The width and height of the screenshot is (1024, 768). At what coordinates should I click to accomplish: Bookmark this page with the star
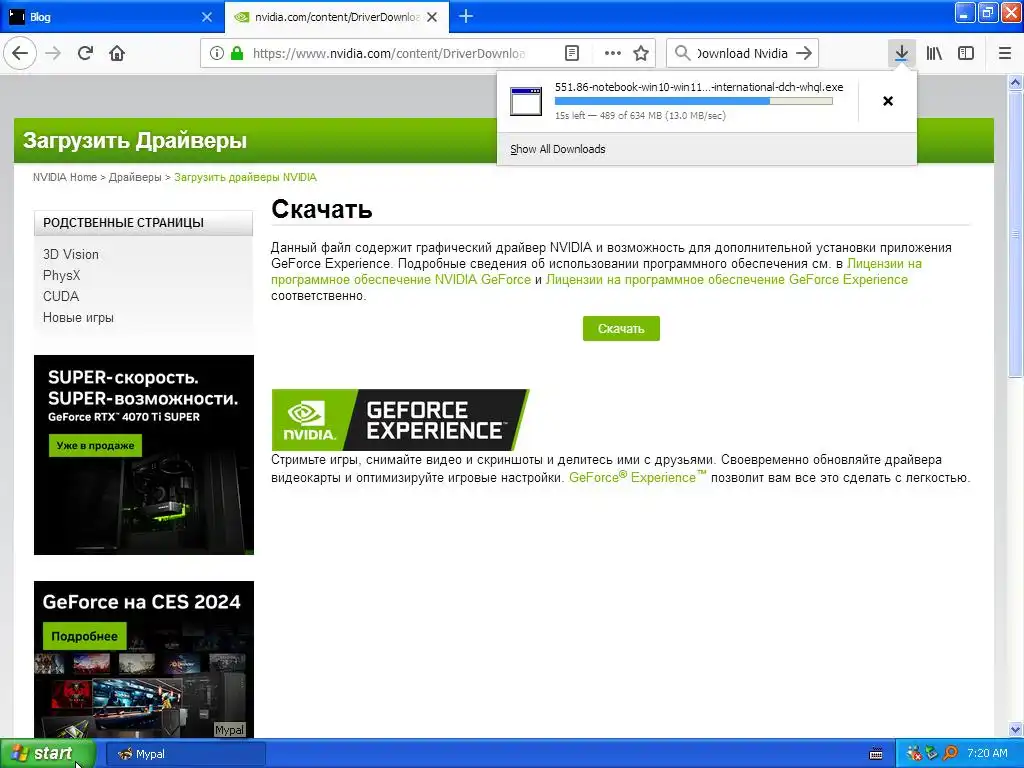click(x=641, y=53)
